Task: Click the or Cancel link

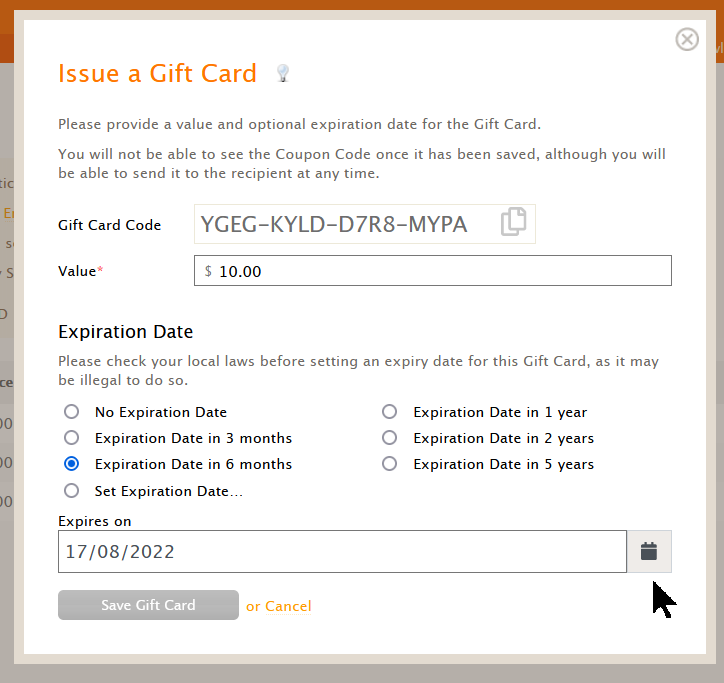Action: 278,606
